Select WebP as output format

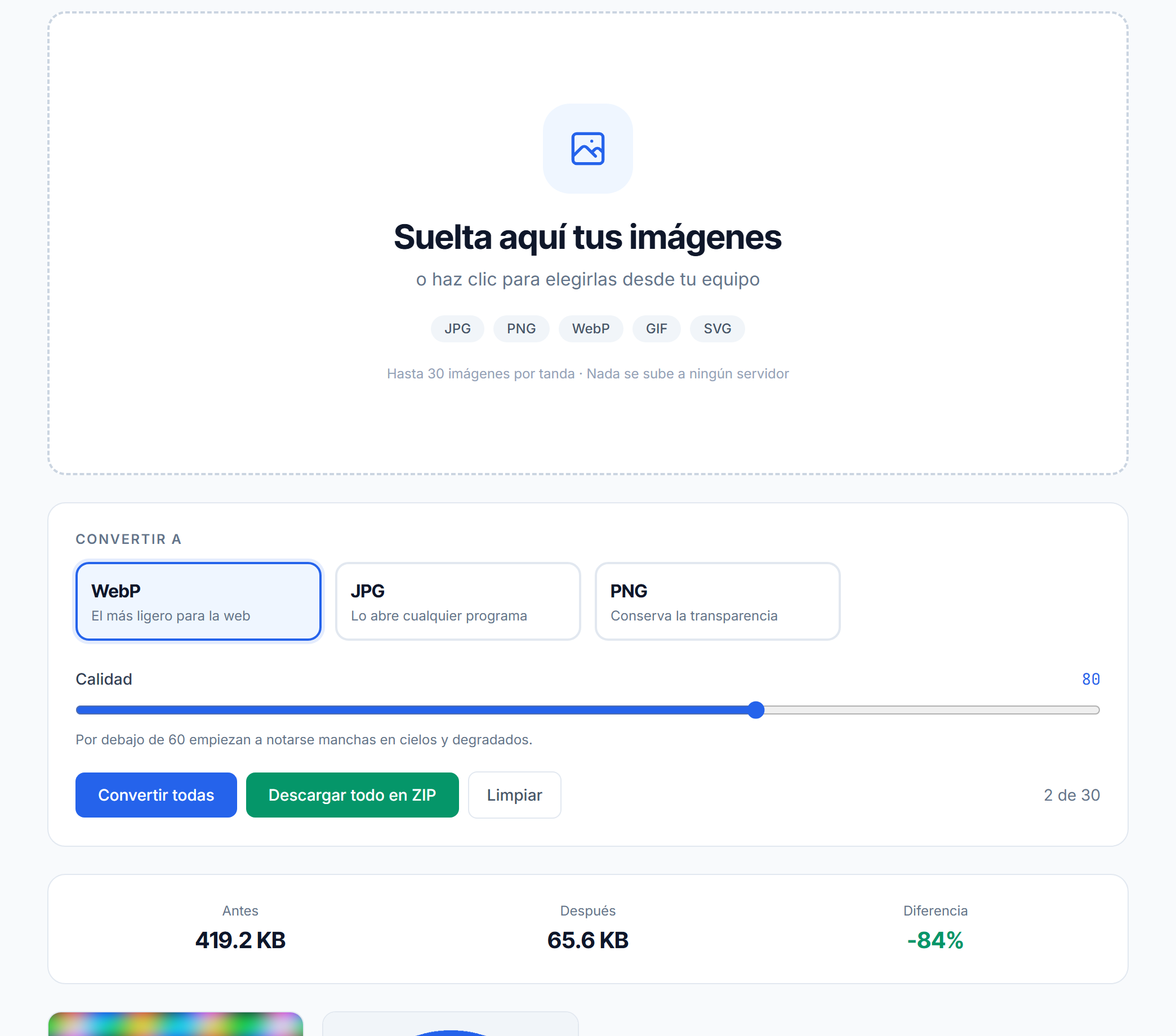198,601
